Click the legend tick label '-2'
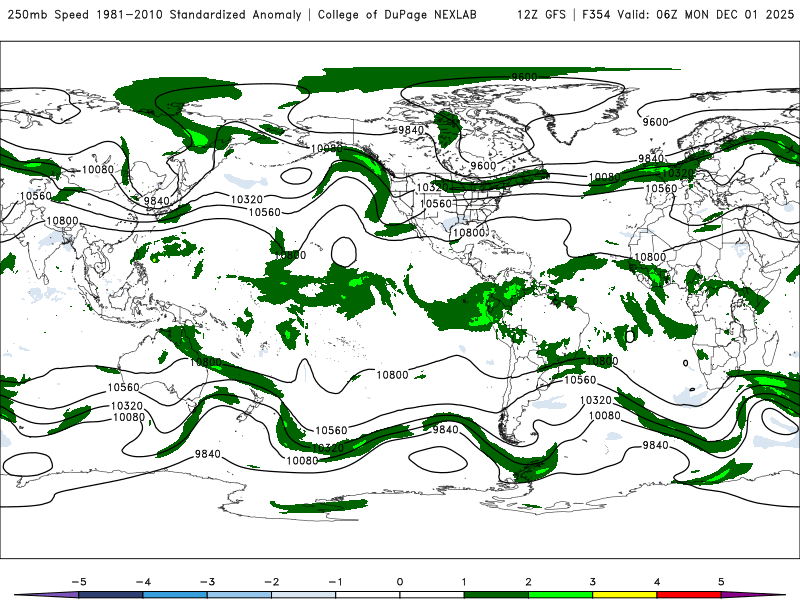The image size is (800, 600). [271, 582]
